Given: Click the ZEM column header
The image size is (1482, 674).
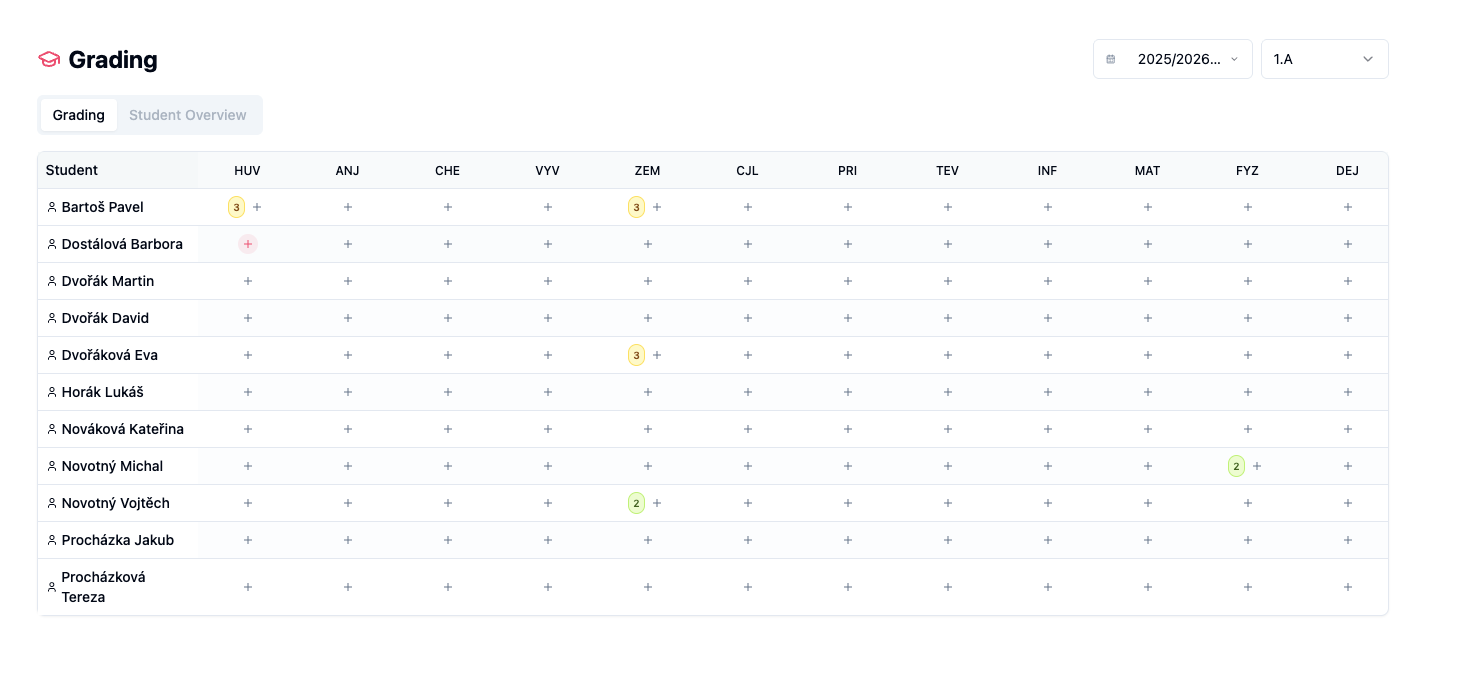Looking at the screenshot, I should pos(648,171).
